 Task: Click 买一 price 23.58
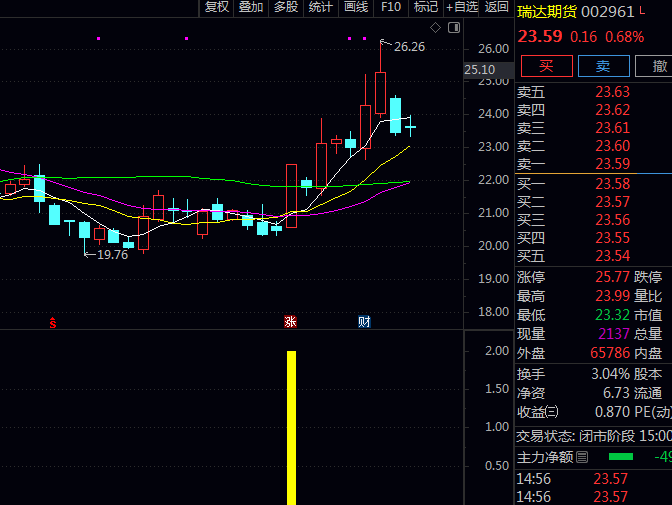[612, 184]
